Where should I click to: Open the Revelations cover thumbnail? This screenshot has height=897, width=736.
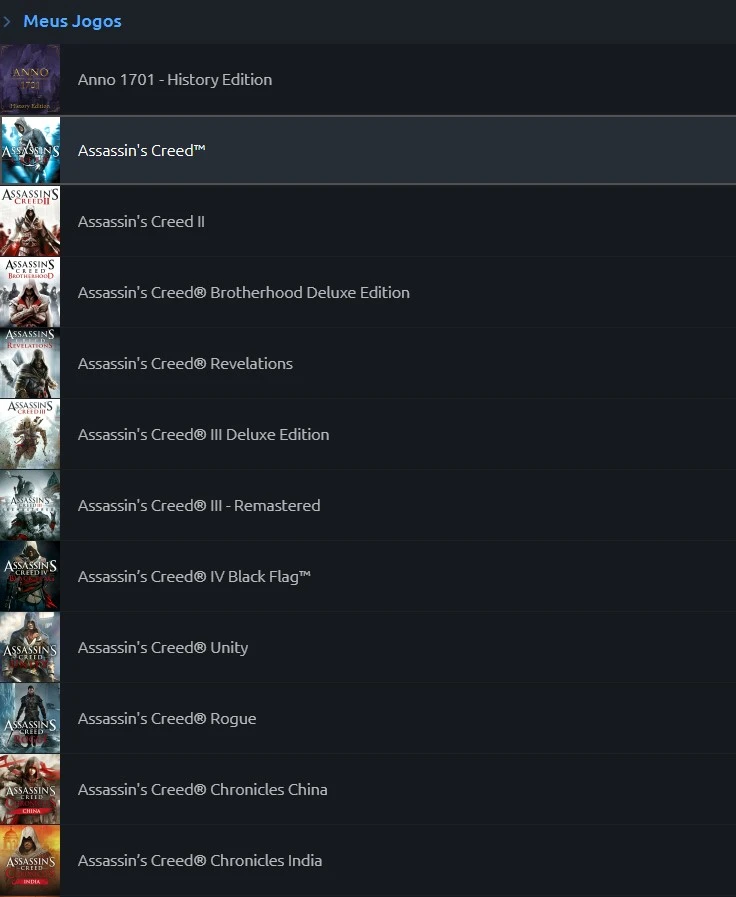point(30,363)
